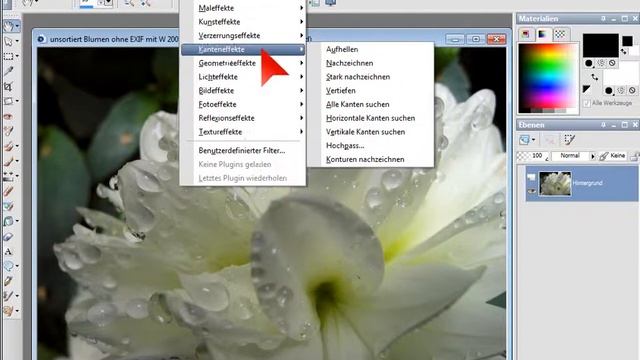Expand the Selection tool flyout arrow
Viewport: 640px width, 360px height.
tap(17, 56)
